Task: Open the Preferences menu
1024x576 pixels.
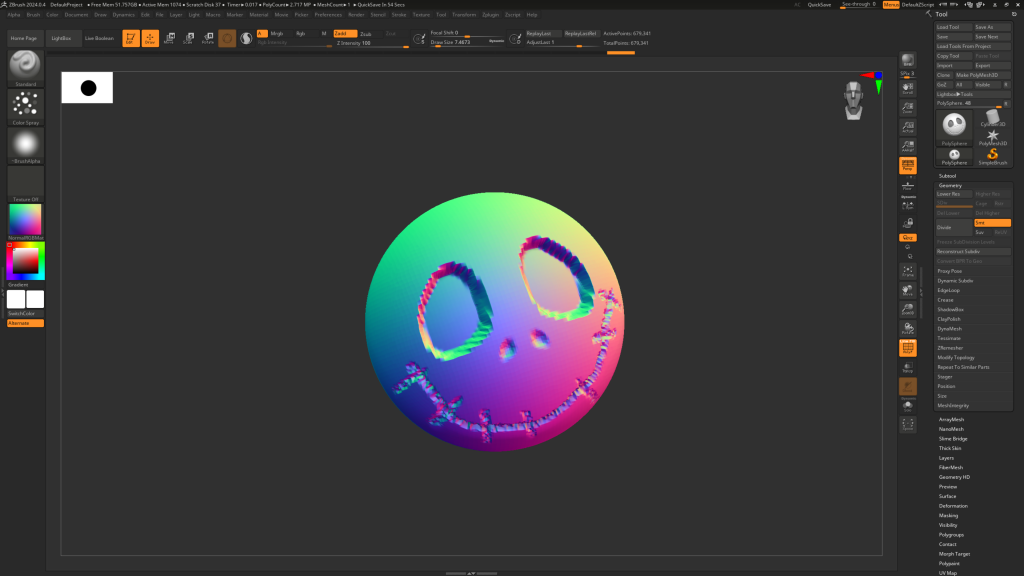Action: point(328,15)
